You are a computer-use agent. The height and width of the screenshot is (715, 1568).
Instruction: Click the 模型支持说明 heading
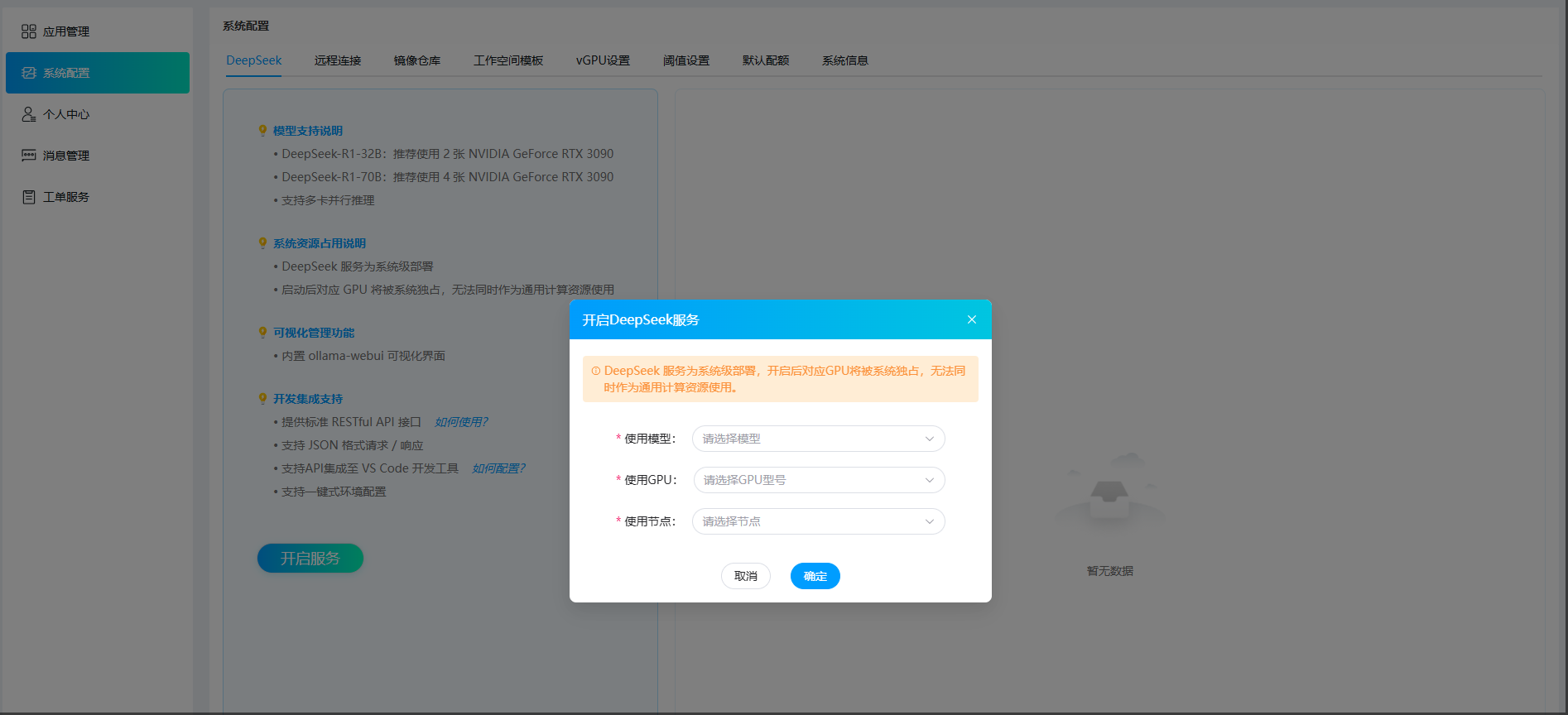[x=308, y=131]
